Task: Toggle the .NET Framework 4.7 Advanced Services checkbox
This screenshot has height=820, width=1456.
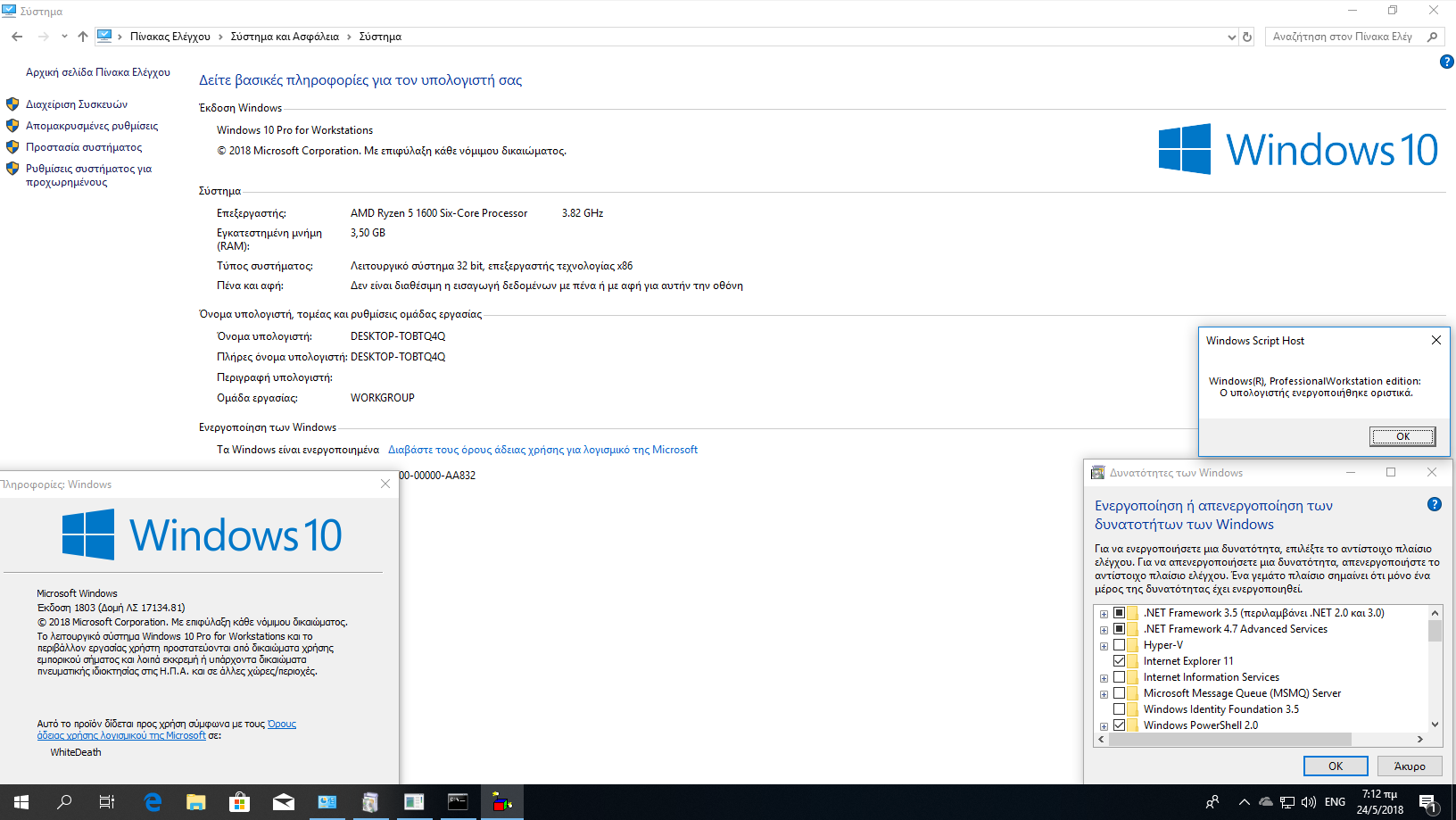Action: [x=1119, y=629]
